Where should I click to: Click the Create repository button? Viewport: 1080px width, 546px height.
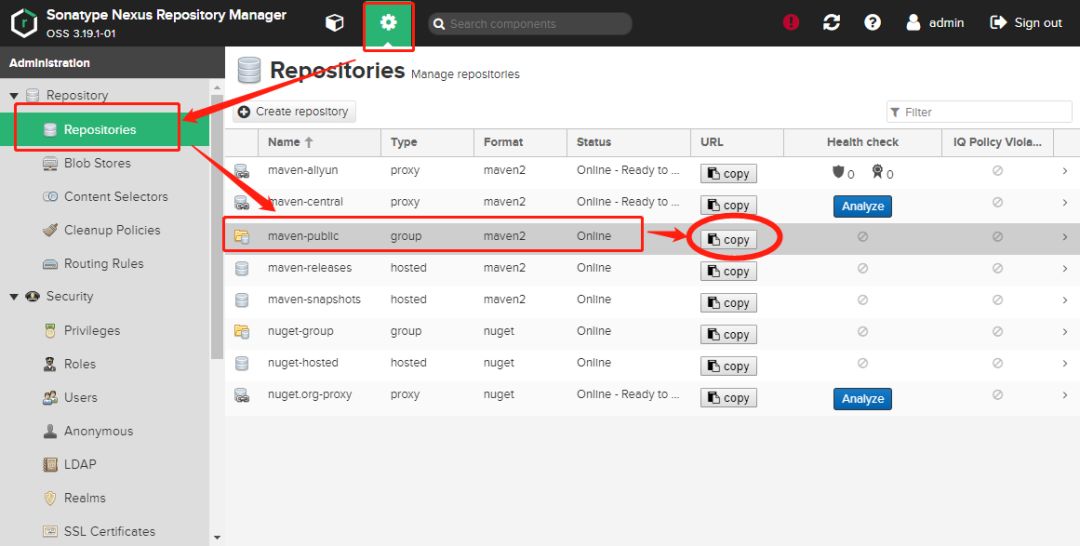pos(294,112)
